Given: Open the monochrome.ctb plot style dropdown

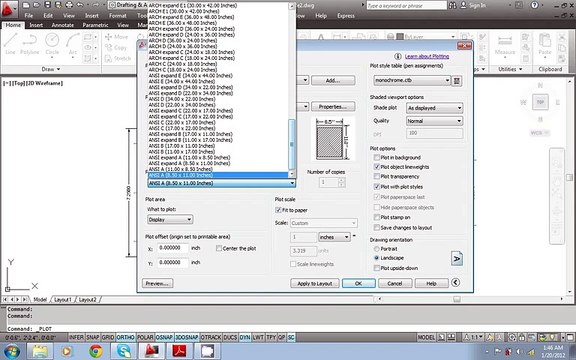Looking at the screenshot, I should [x=412, y=80].
